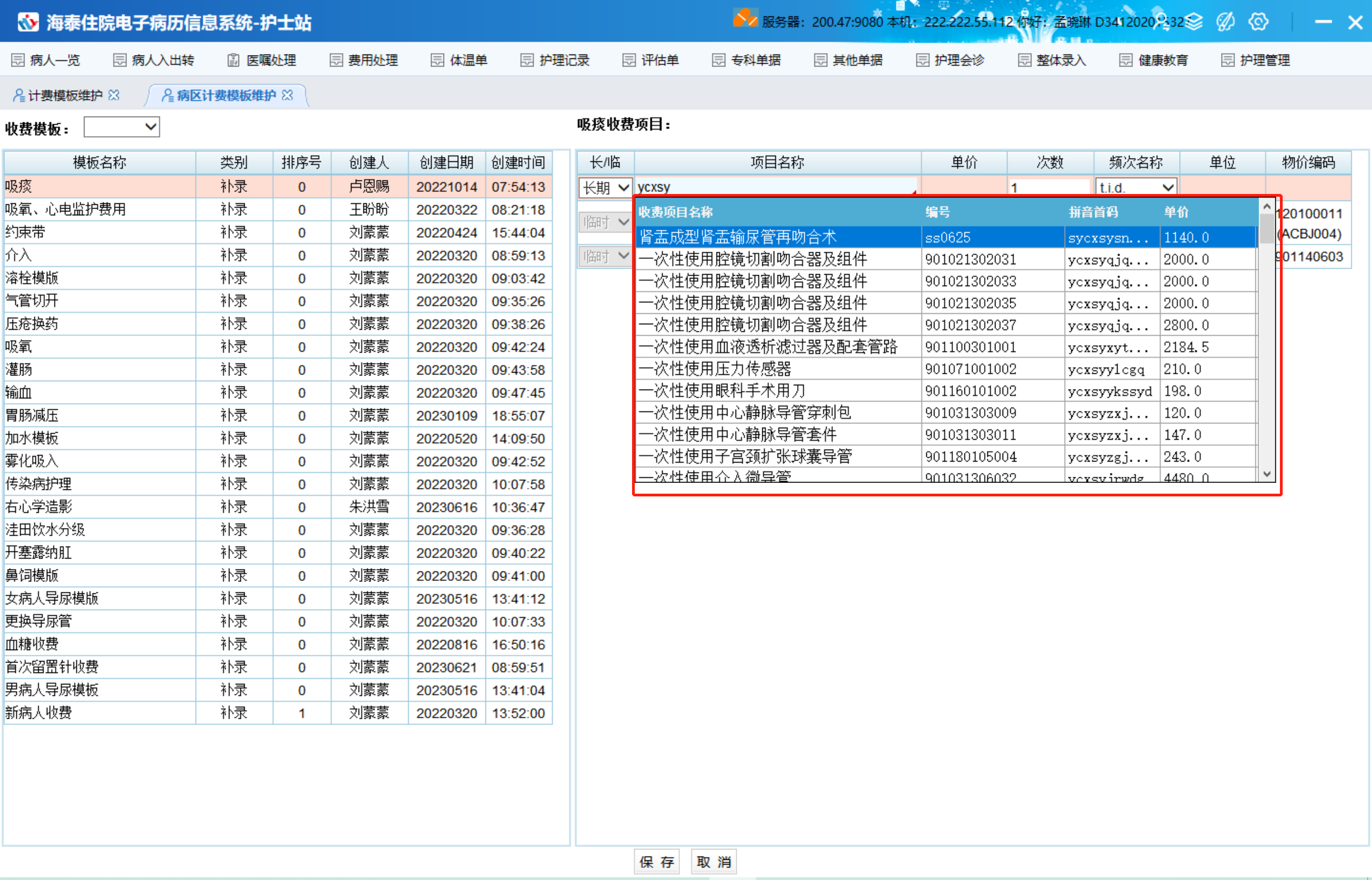Open the skin palette icon in title bar
Image resolution: width=1372 pixels, height=880 pixels.
[1225, 22]
